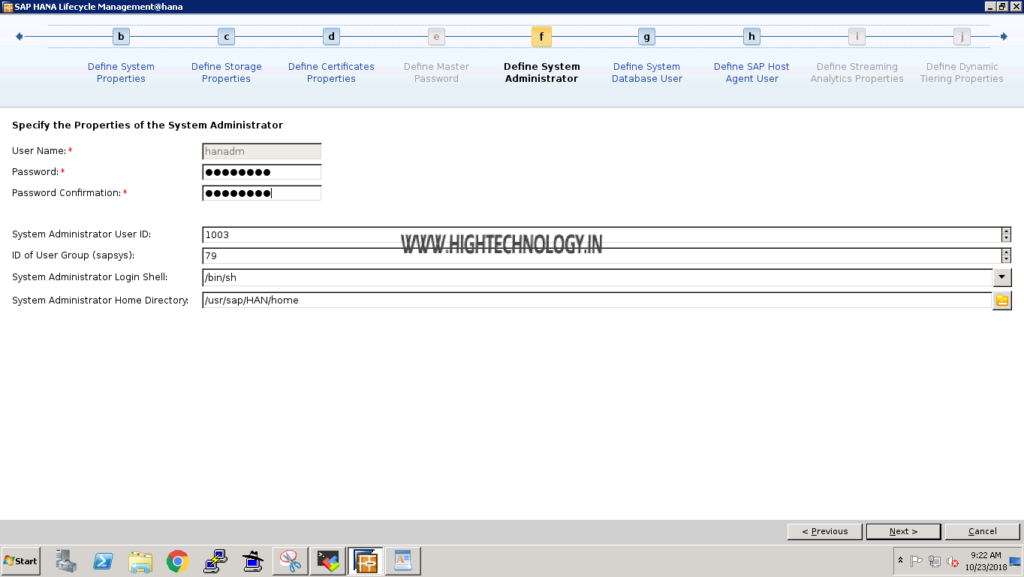Click the left arrow of the step roadmap
Image resolution: width=1024 pixels, height=577 pixels.
point(20,37)
